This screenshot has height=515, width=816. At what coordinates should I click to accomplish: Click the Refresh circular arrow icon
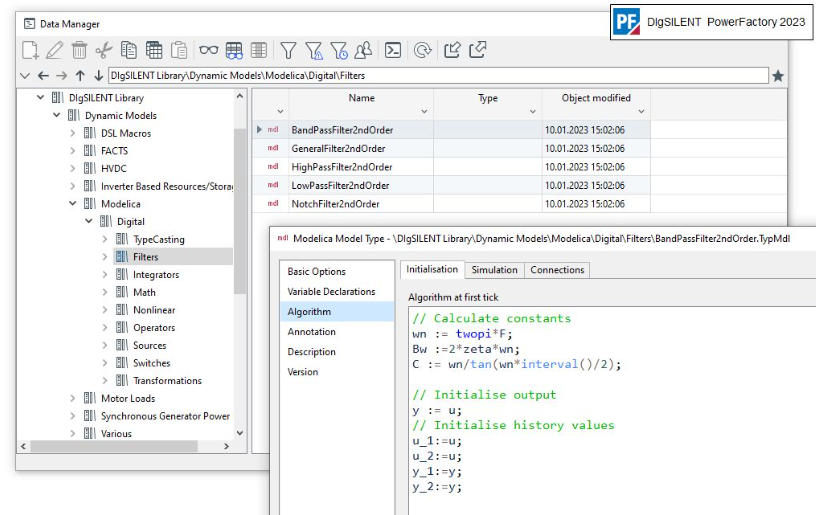point(423,50)
